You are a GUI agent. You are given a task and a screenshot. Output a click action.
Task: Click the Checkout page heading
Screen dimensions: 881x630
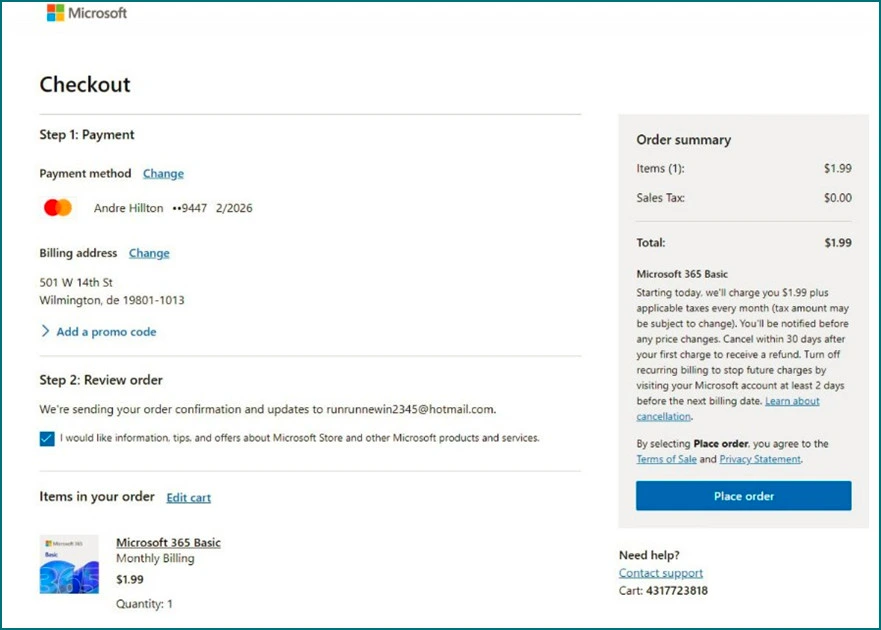click(x=85, y=84)
